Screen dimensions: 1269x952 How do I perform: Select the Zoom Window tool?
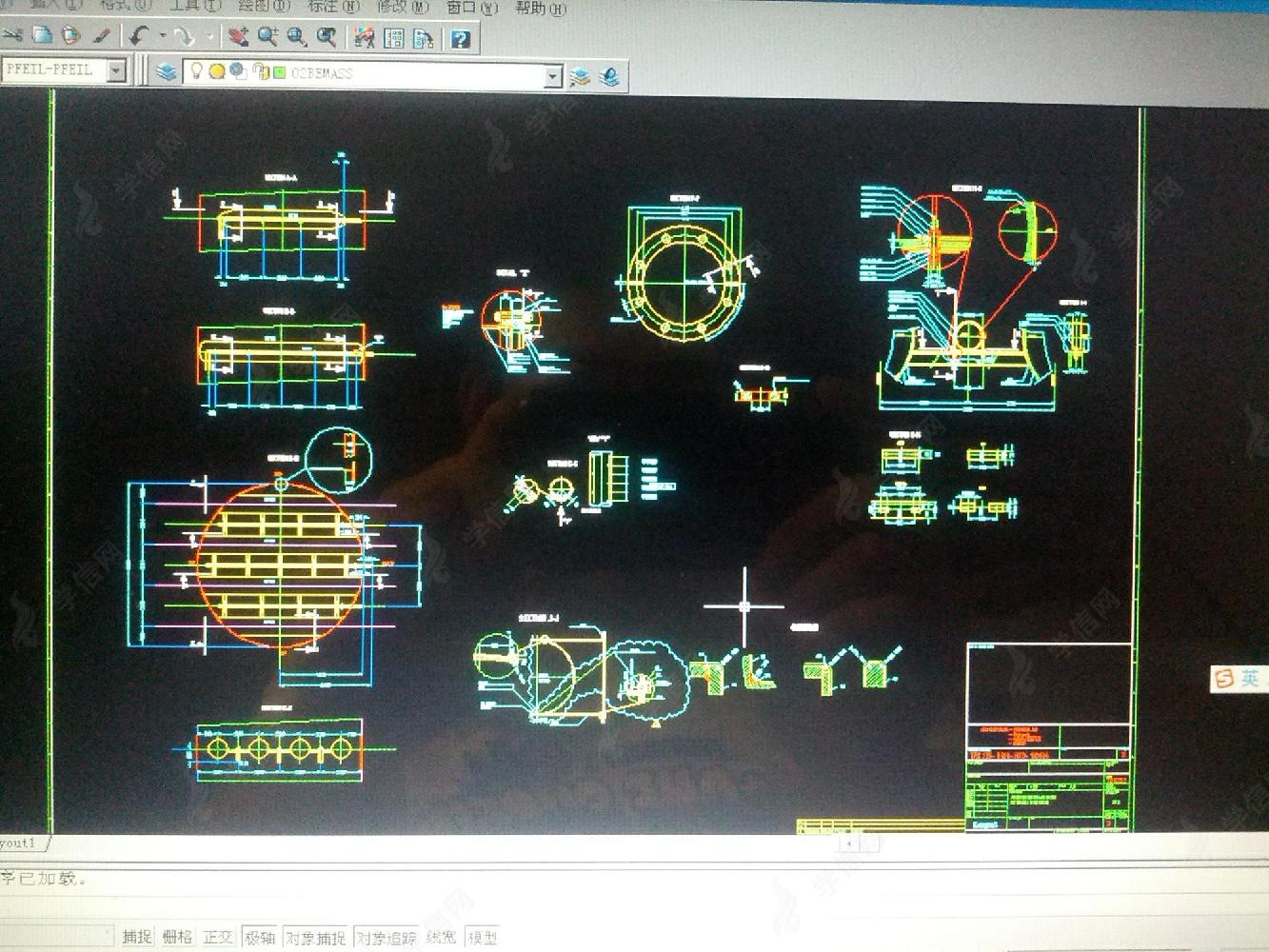(297, 37)
